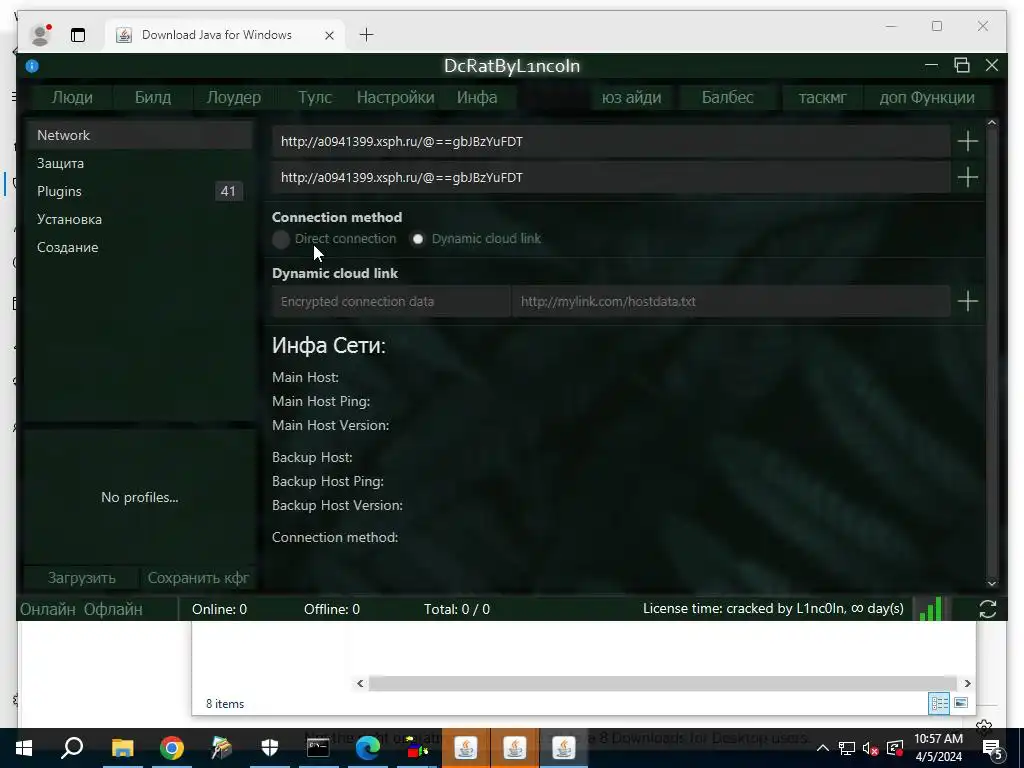Select the Dynamic cloud link radio button

pos(418,239)
